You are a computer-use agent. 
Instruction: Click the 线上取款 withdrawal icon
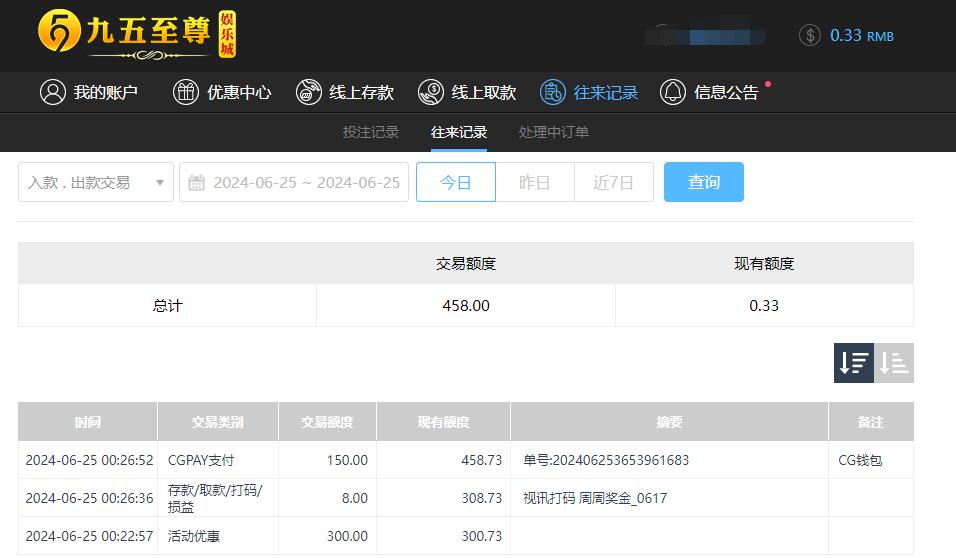coord(430,92)
